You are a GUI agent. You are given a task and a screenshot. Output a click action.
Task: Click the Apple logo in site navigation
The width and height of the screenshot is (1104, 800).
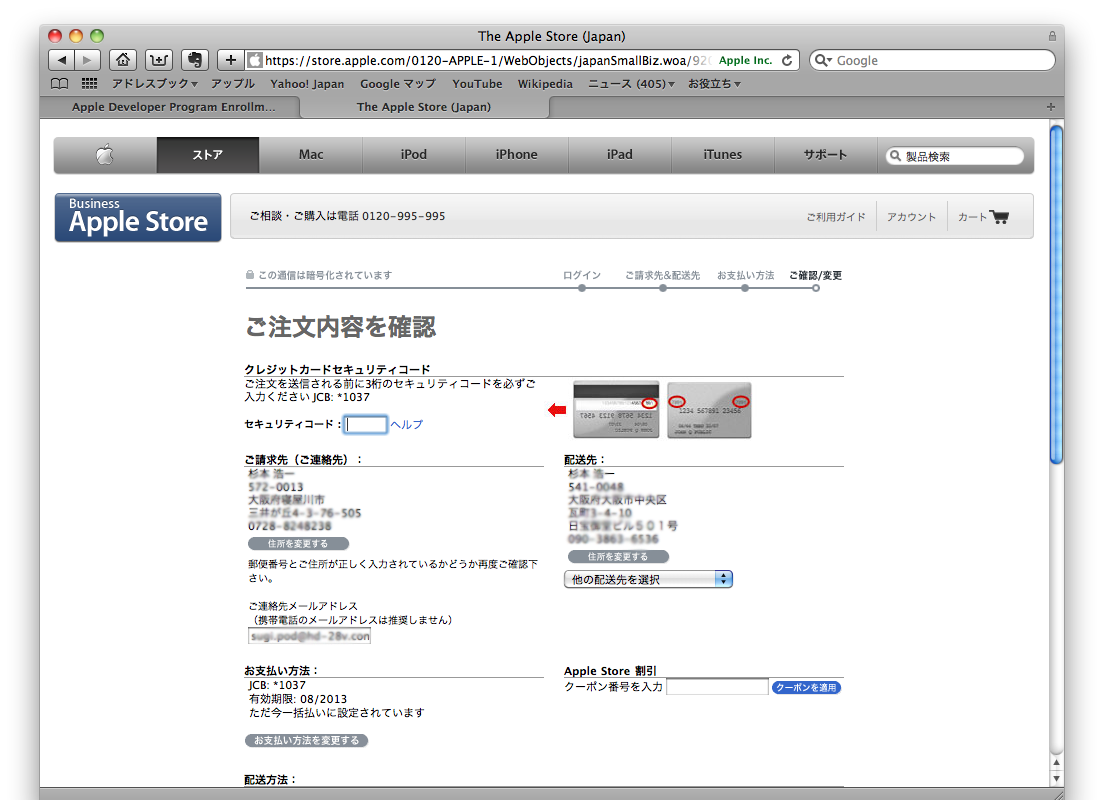105,155
